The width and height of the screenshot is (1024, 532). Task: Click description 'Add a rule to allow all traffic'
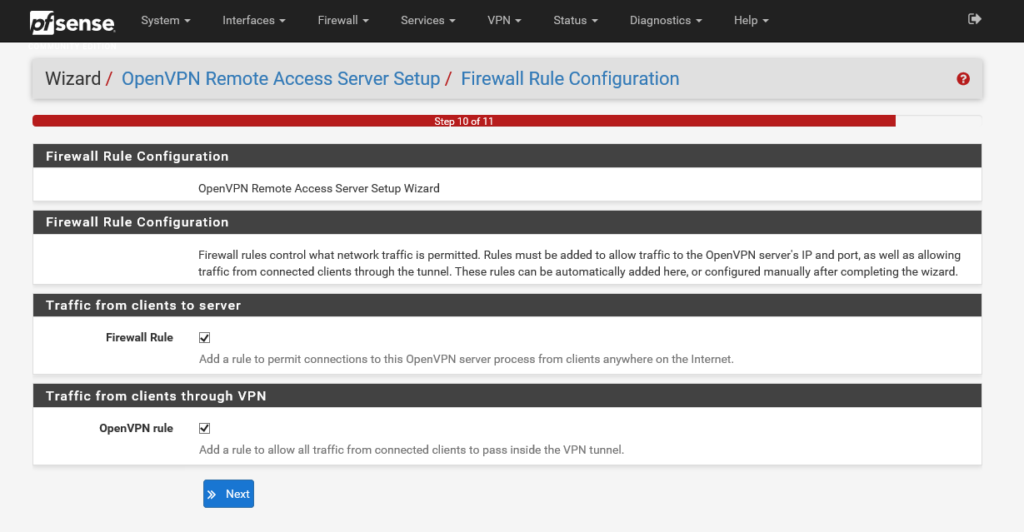(x=411, y=450)
